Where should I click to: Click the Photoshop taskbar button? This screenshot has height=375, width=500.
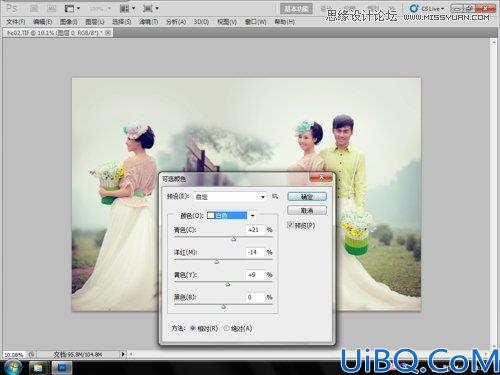pos(62,368)
